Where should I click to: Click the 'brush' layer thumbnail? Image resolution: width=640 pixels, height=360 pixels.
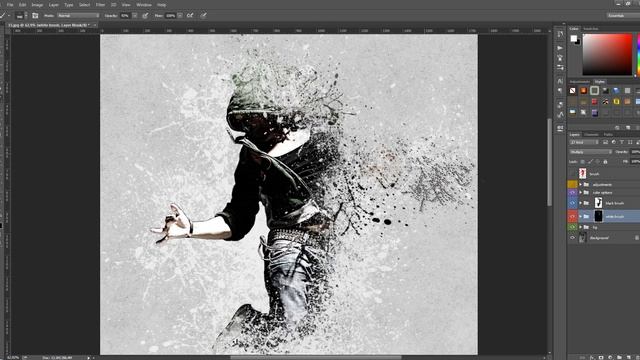click(582, 173)
